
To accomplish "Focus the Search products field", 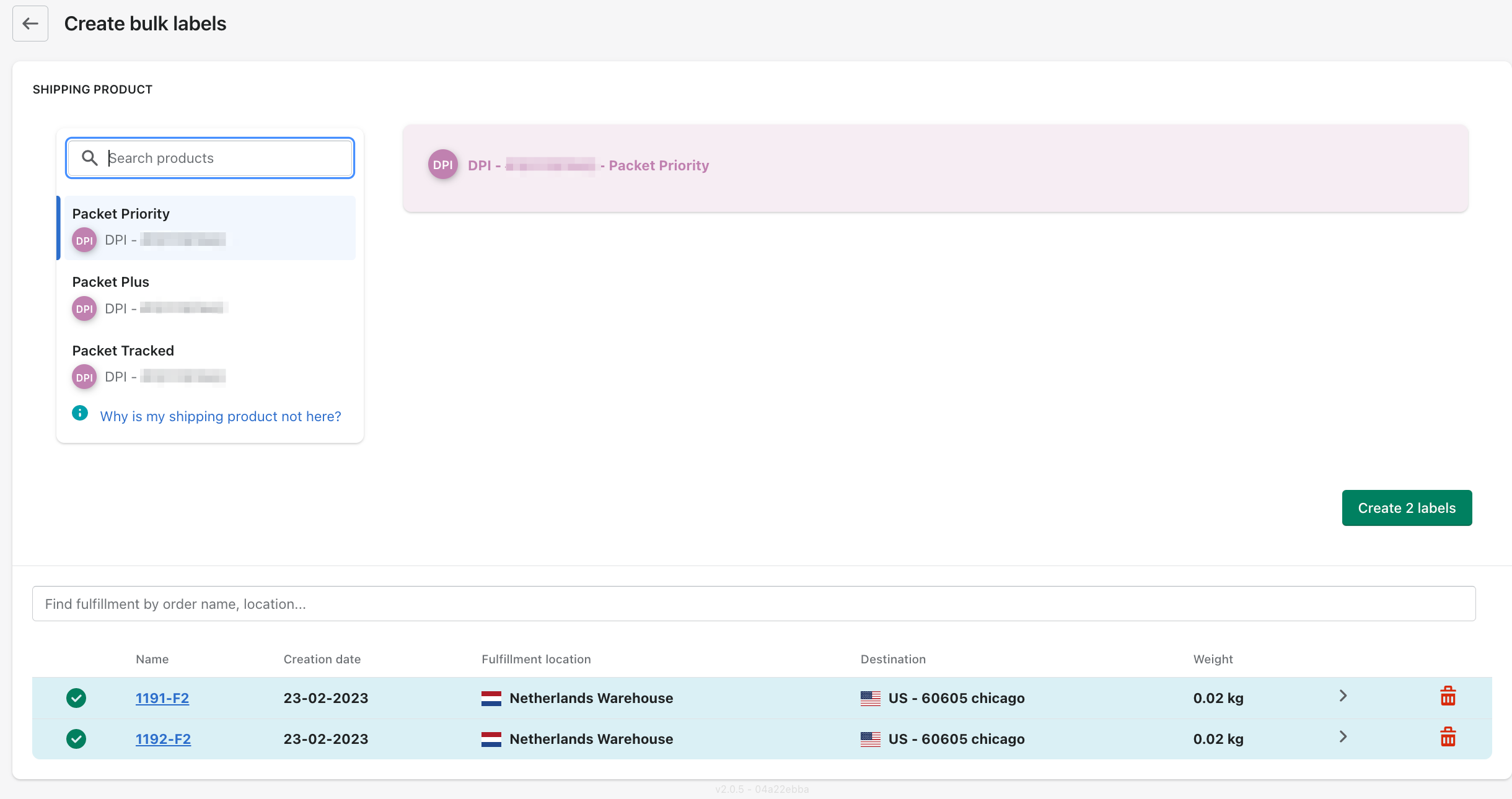I will [210, 158].
